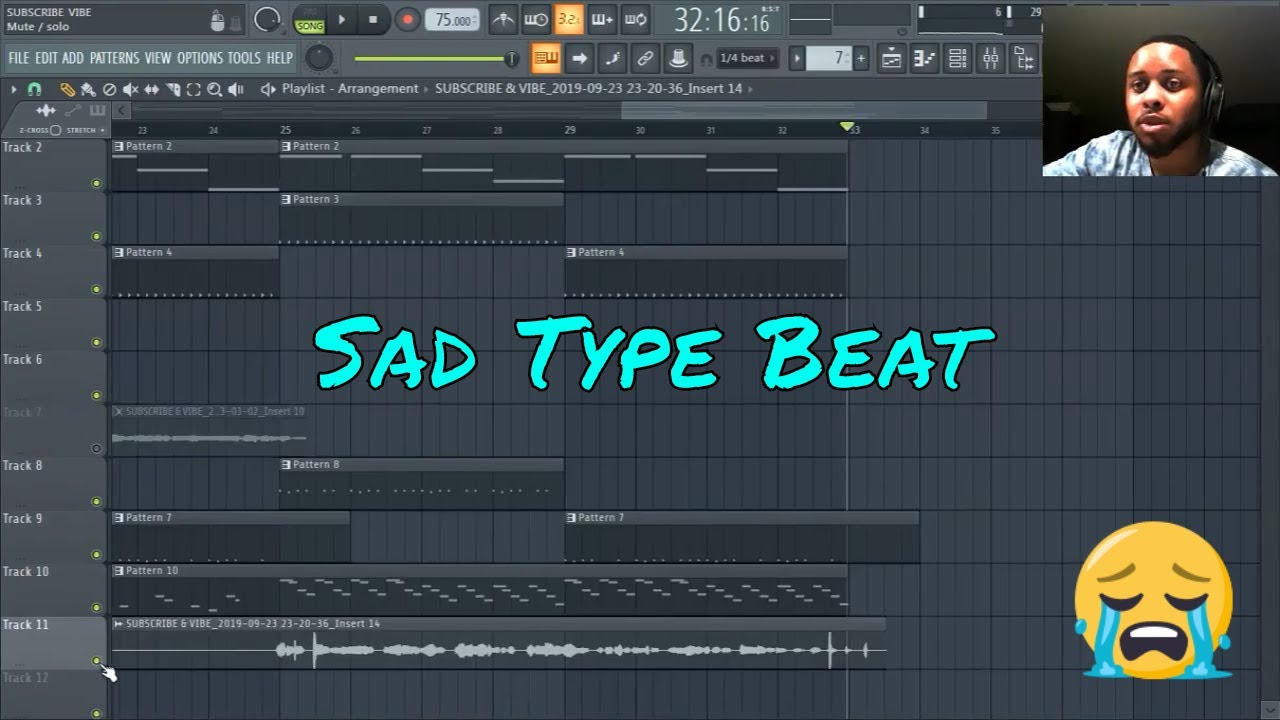Select the Zoom tool
1280x720 pixels.
click(x=214, y=89)
